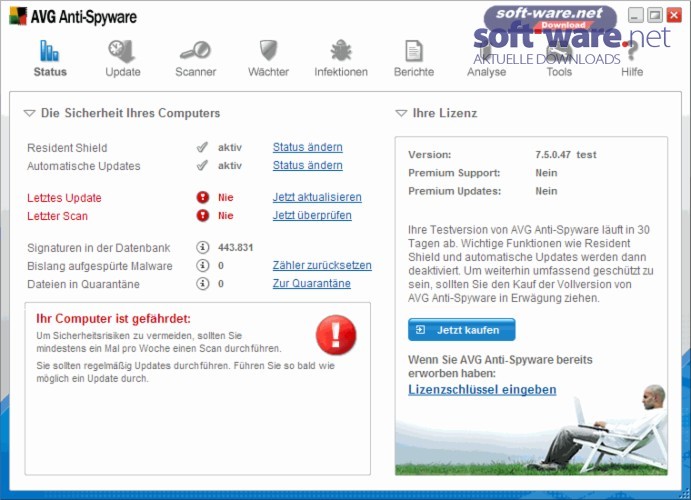Click the Letztes Update label
The image size is (691, 500).
(64, 198)
